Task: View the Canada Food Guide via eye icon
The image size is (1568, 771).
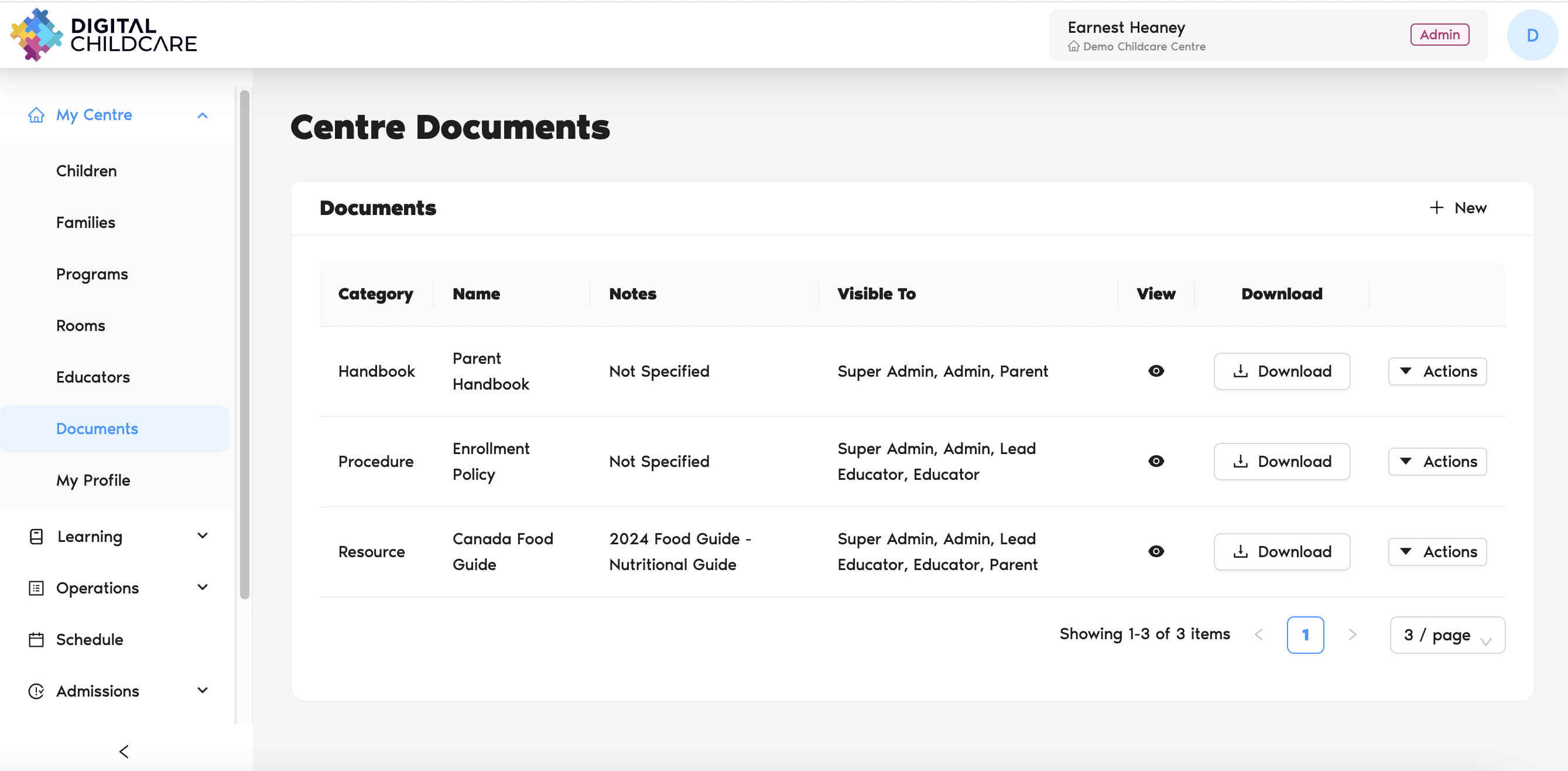Action: pos(1156,551)
